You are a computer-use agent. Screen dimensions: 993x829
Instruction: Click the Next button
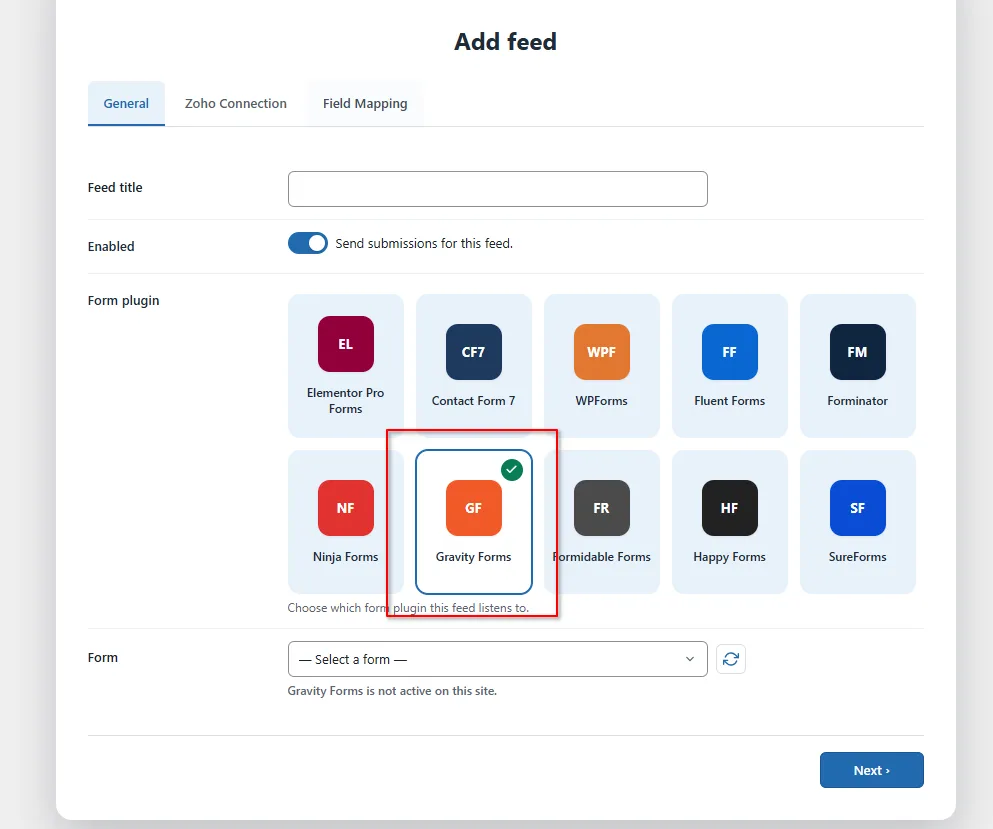[x=871, y=770]
